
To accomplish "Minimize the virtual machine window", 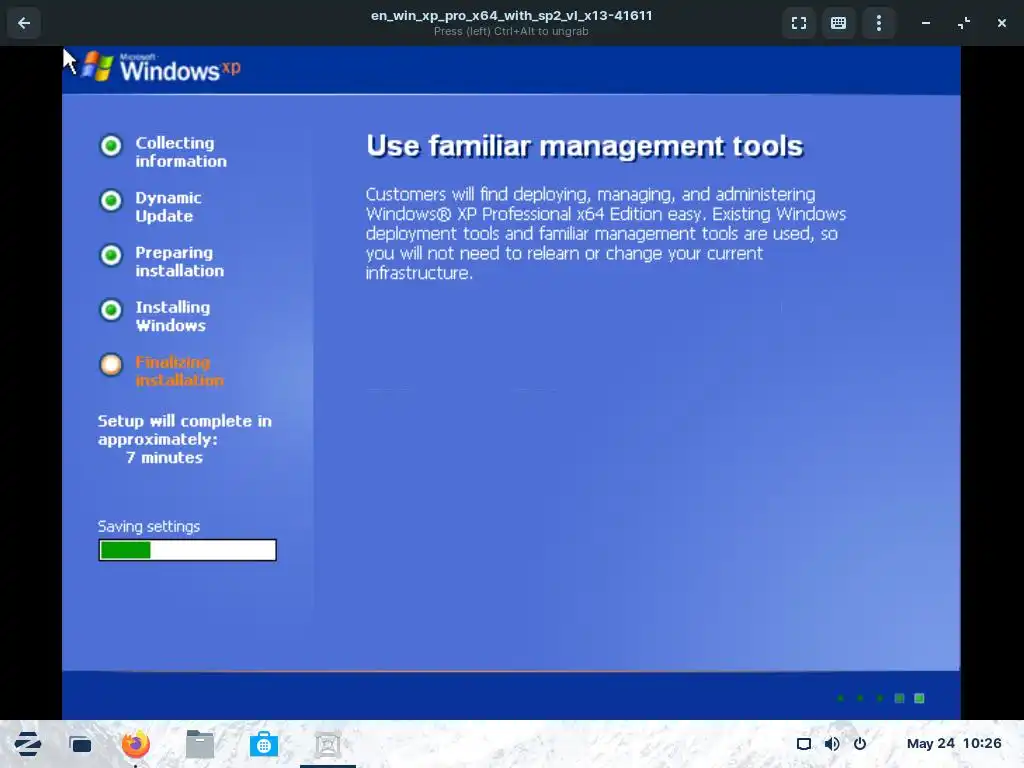I will (926, 23).
